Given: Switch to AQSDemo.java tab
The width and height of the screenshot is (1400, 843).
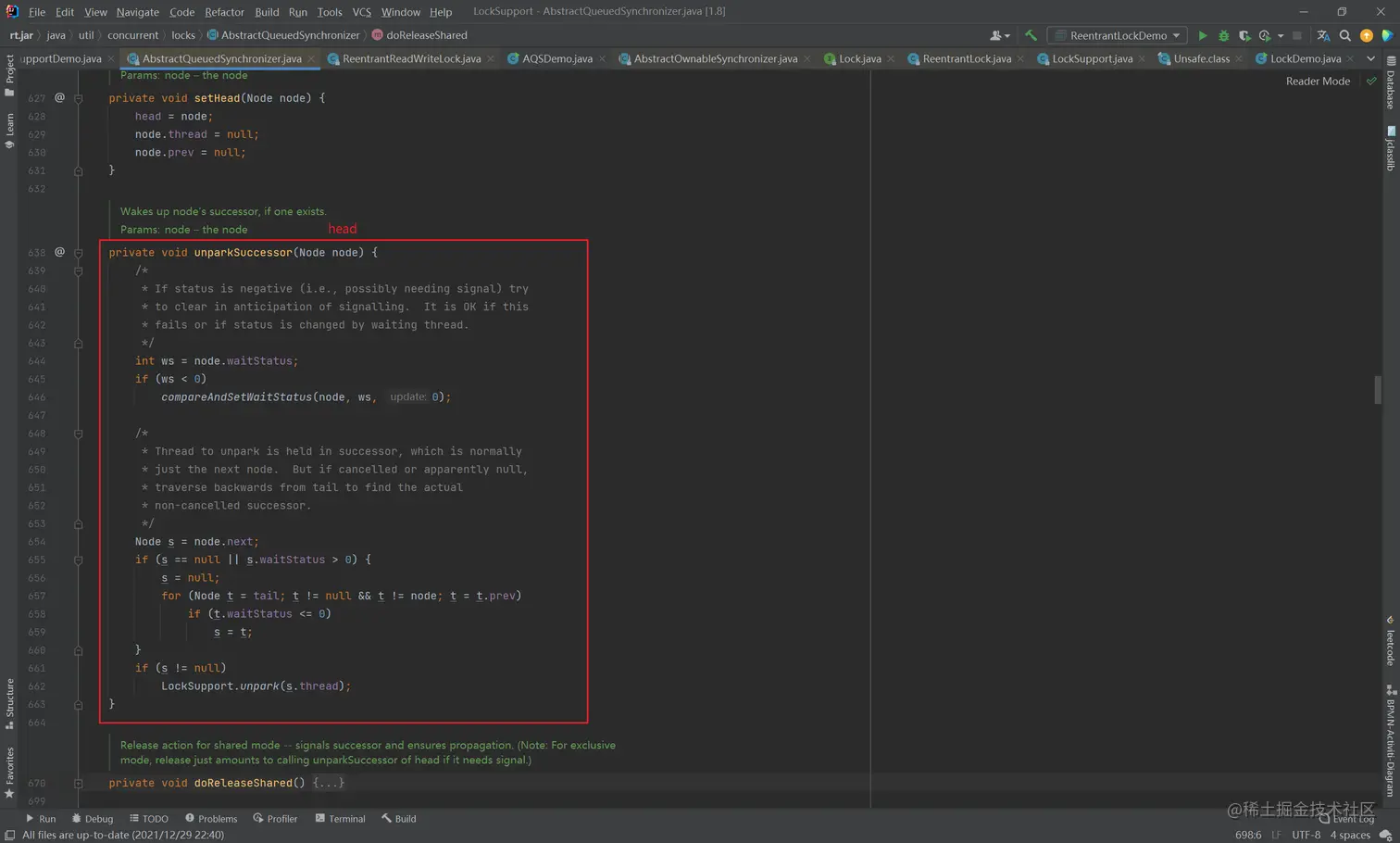Looking at the screenshot, I should (x=556, y=58).
